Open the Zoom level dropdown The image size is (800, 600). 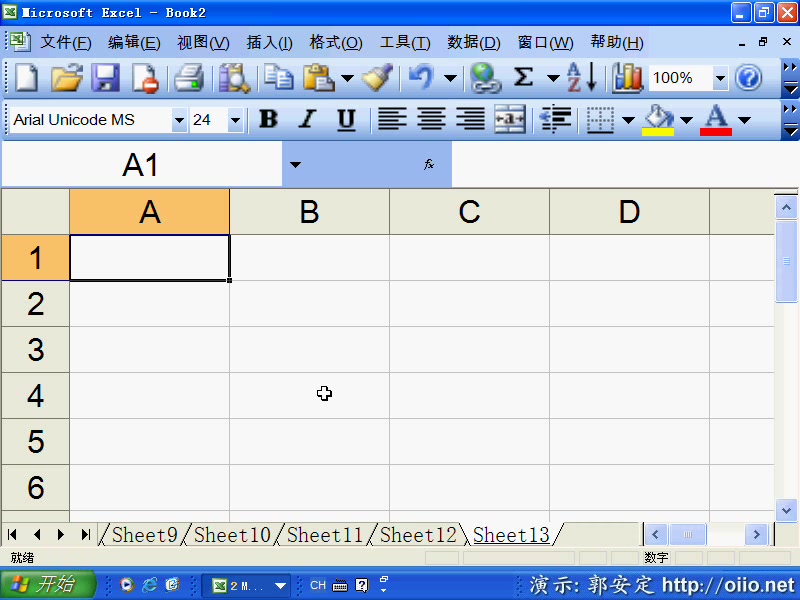click(720, 78)
